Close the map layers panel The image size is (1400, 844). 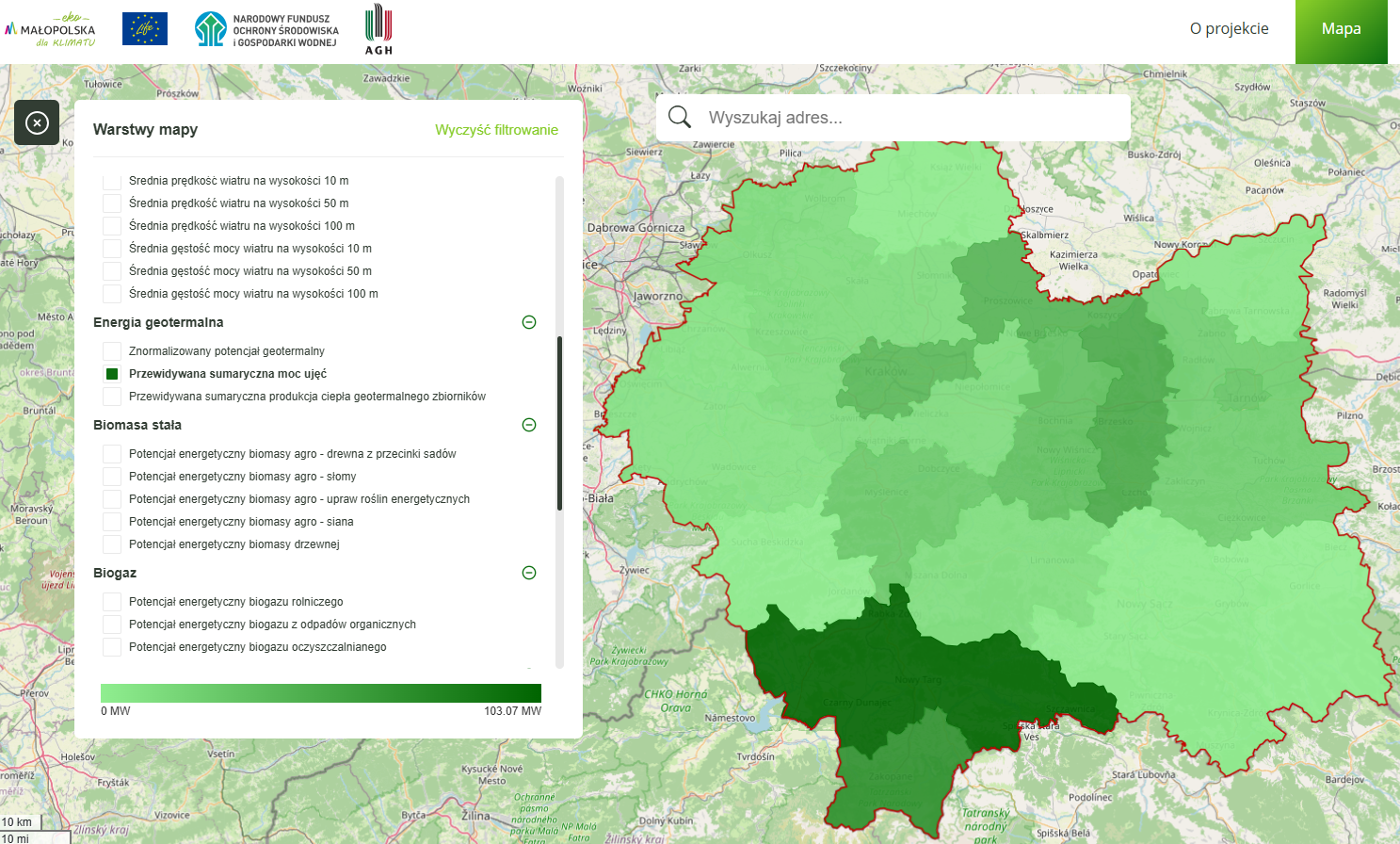pyautogui.click(x=37, y=122)
